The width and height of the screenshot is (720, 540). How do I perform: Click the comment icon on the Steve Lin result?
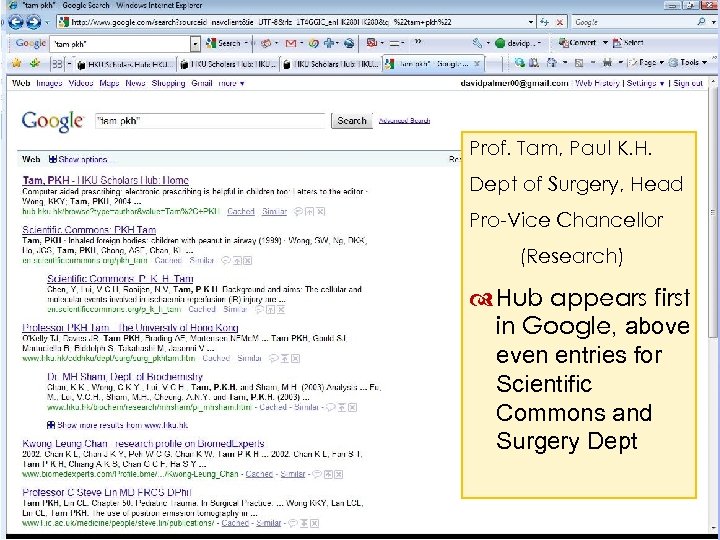[292, 523]
